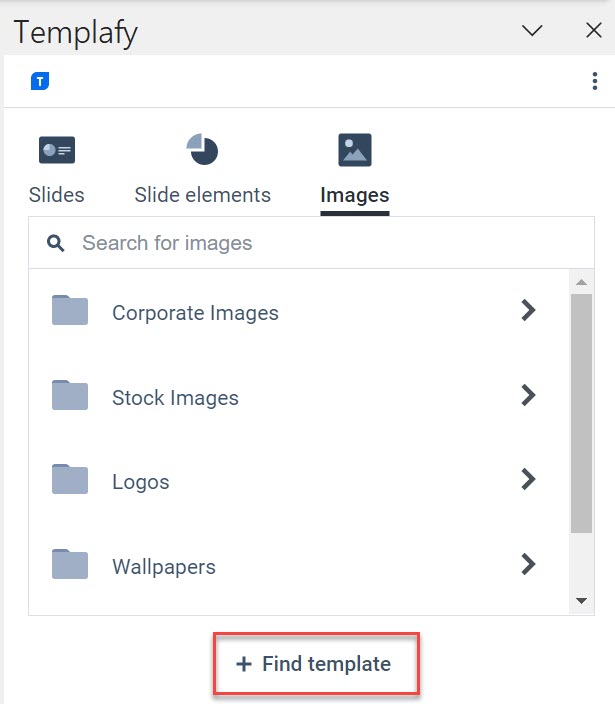Expand the Logos folder chevron
Viewport: 615px width, 704px height.
coord(528,479)
